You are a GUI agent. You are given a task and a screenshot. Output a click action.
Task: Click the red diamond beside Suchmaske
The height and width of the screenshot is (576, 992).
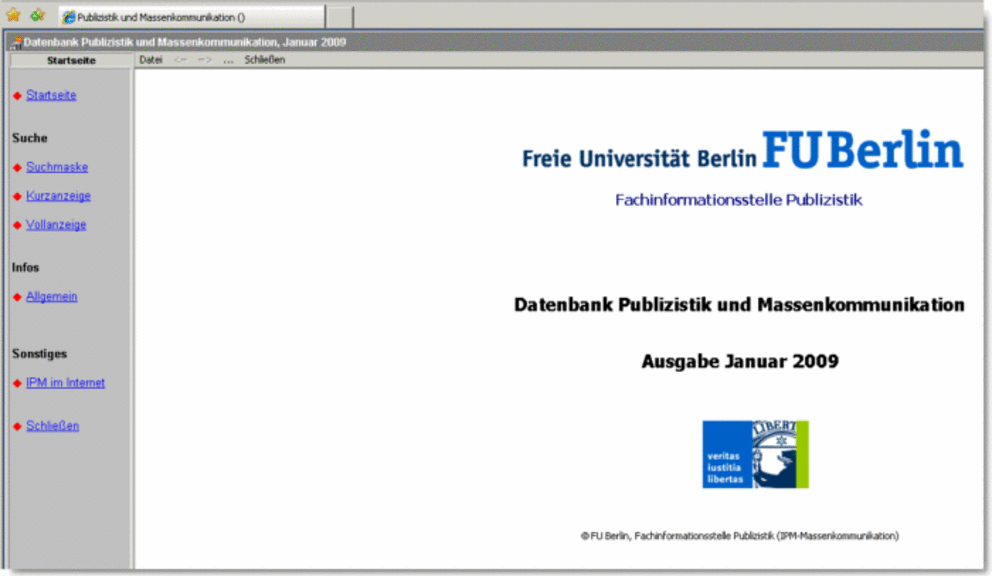[x=17, y=168]
